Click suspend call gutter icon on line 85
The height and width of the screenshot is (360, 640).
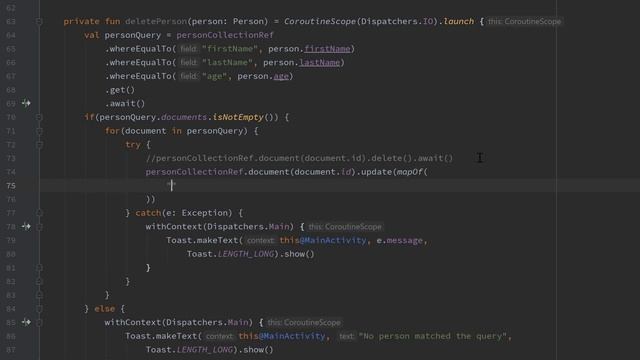[26, 322]
